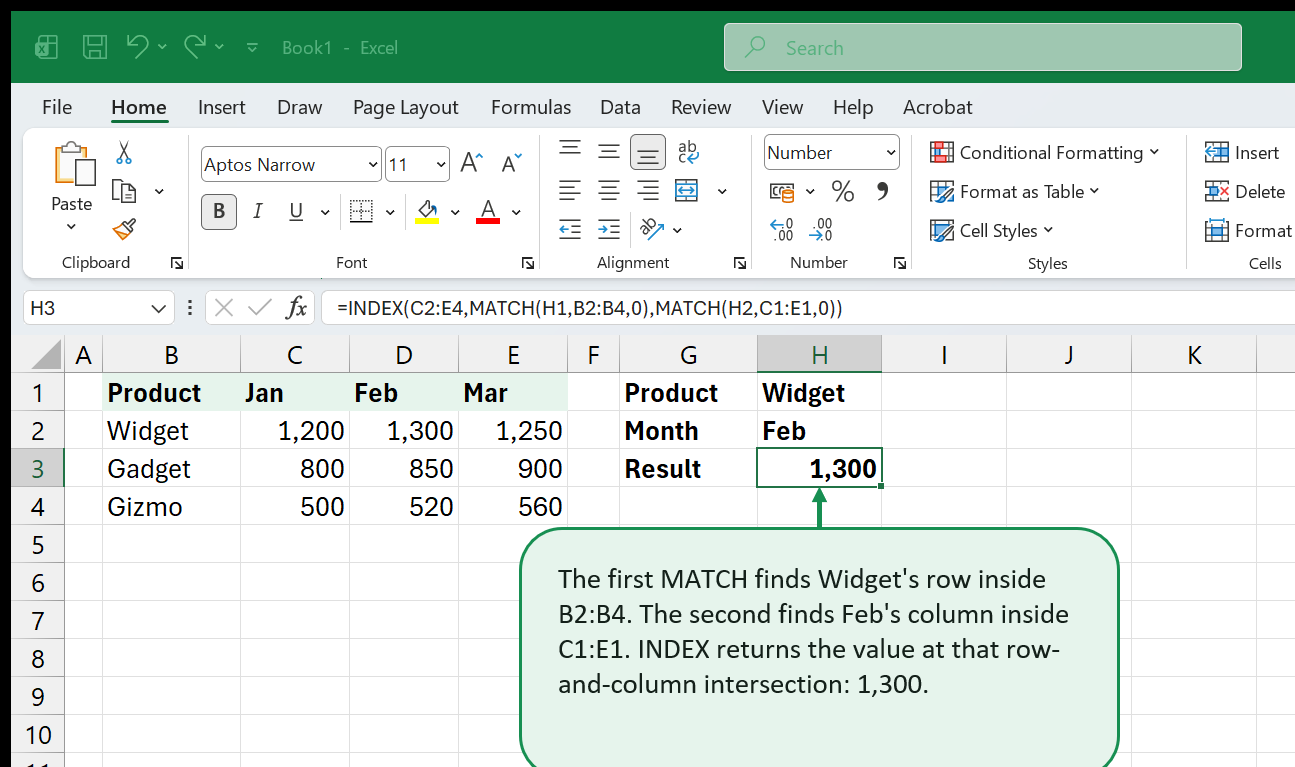1295x767 pixels.
Task: Toggle Align Left
Action: pos(570,190)
